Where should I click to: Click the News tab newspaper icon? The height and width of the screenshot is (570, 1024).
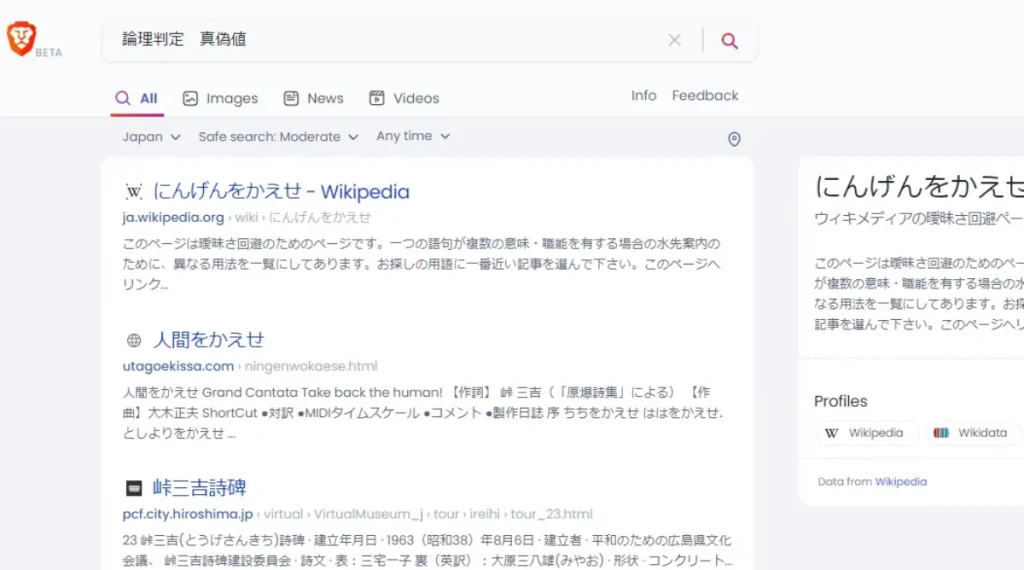291,99
